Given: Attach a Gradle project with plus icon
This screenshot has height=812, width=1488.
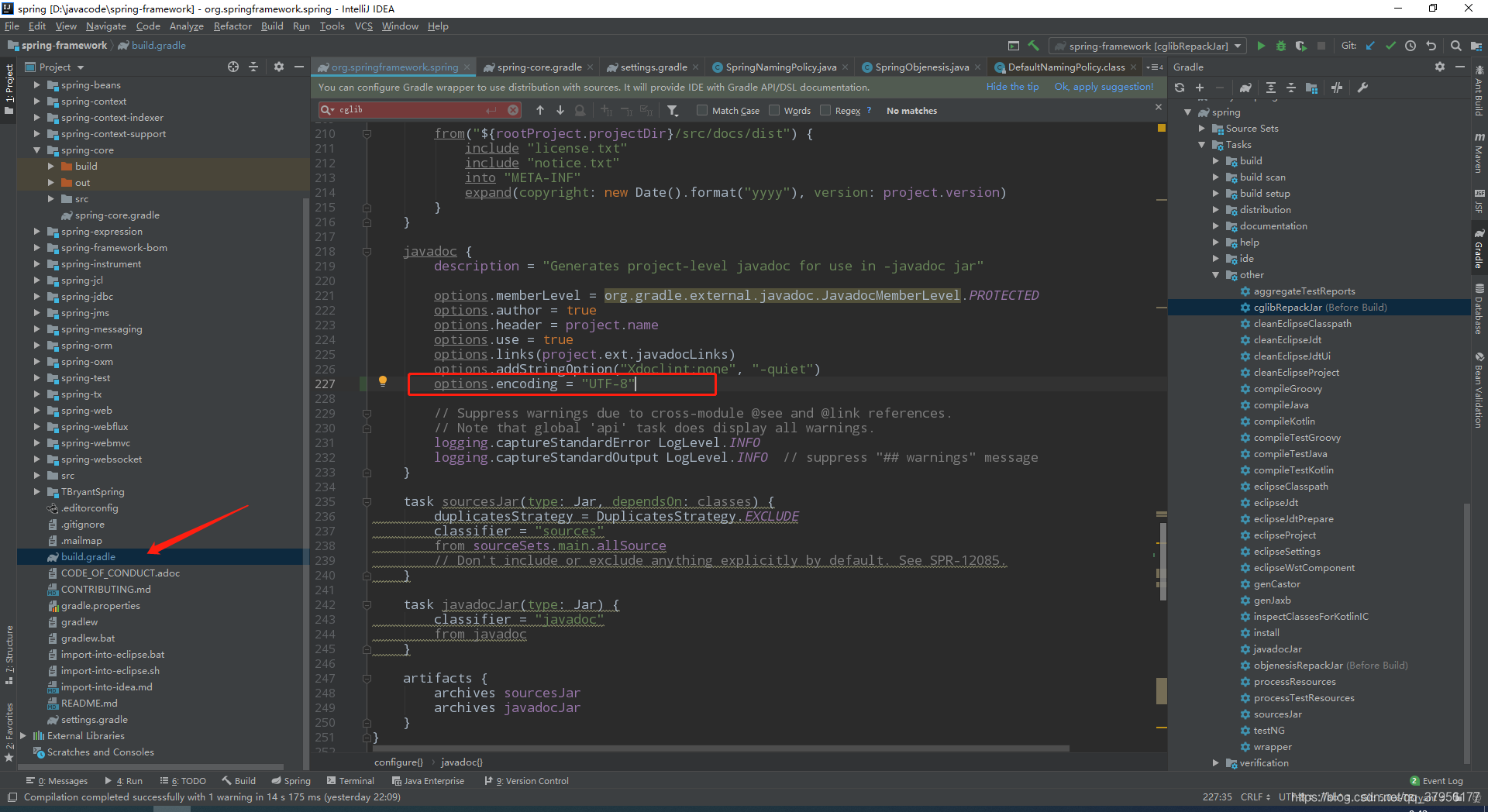Looking at the screenshot, I should coord(1200,88).
